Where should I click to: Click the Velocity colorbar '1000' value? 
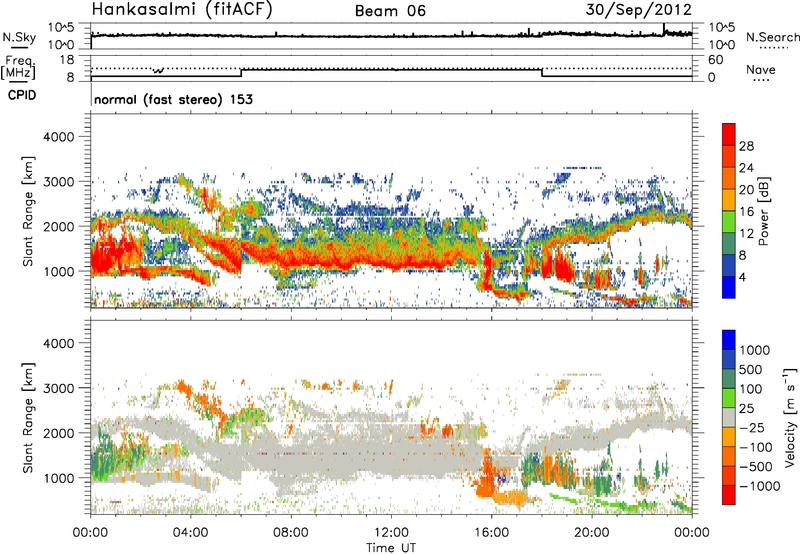tap(755, 350)
